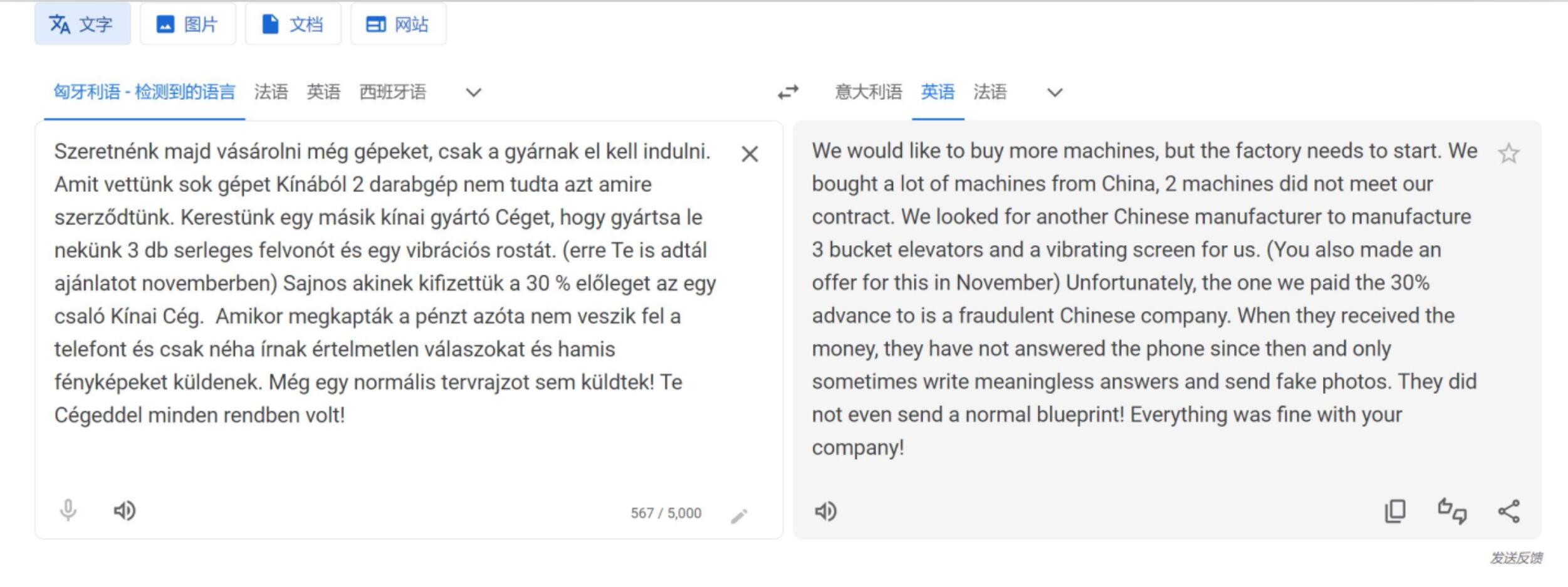Listen to the Hungarian source text

click(x=124, y=510)
